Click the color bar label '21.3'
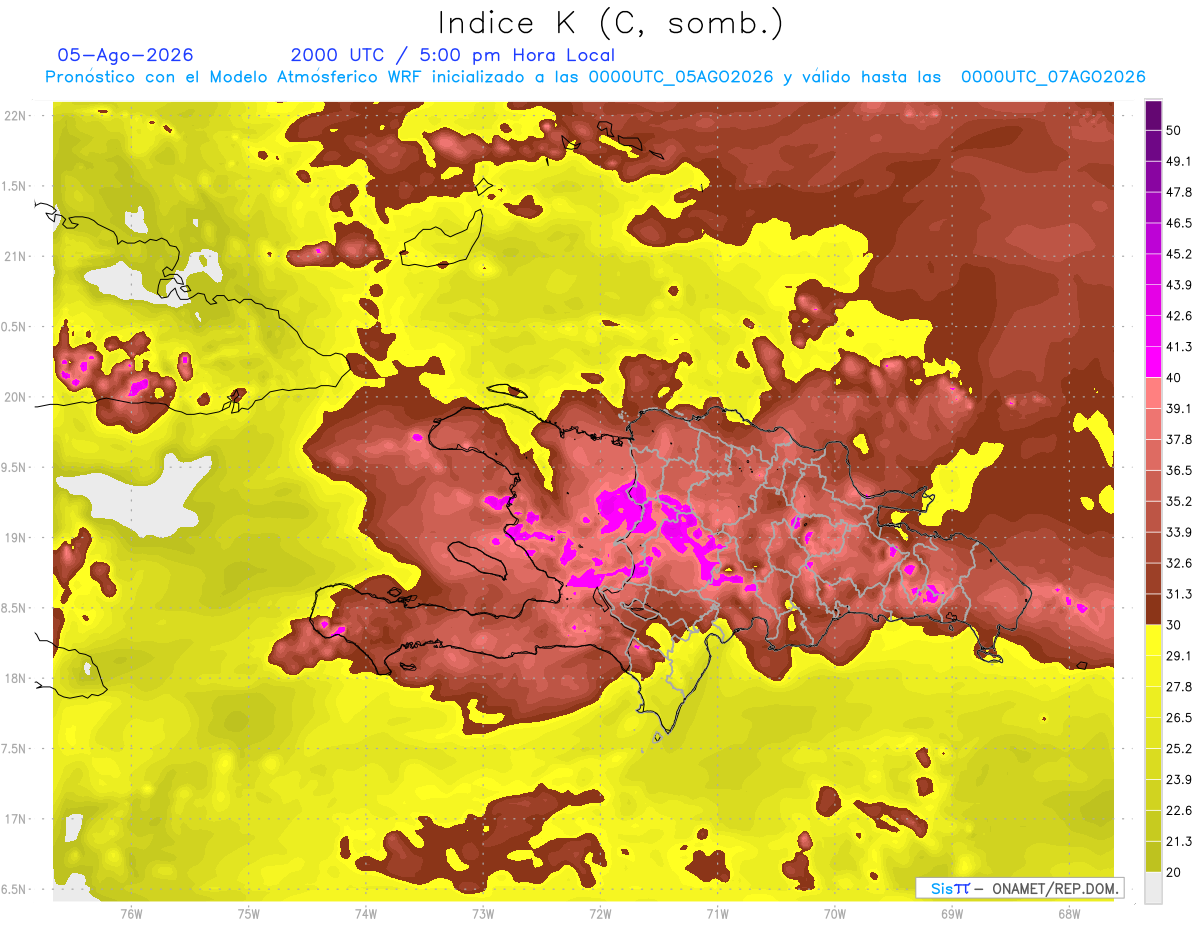Screen dimensions: 1200x927 coord(1178,842)
